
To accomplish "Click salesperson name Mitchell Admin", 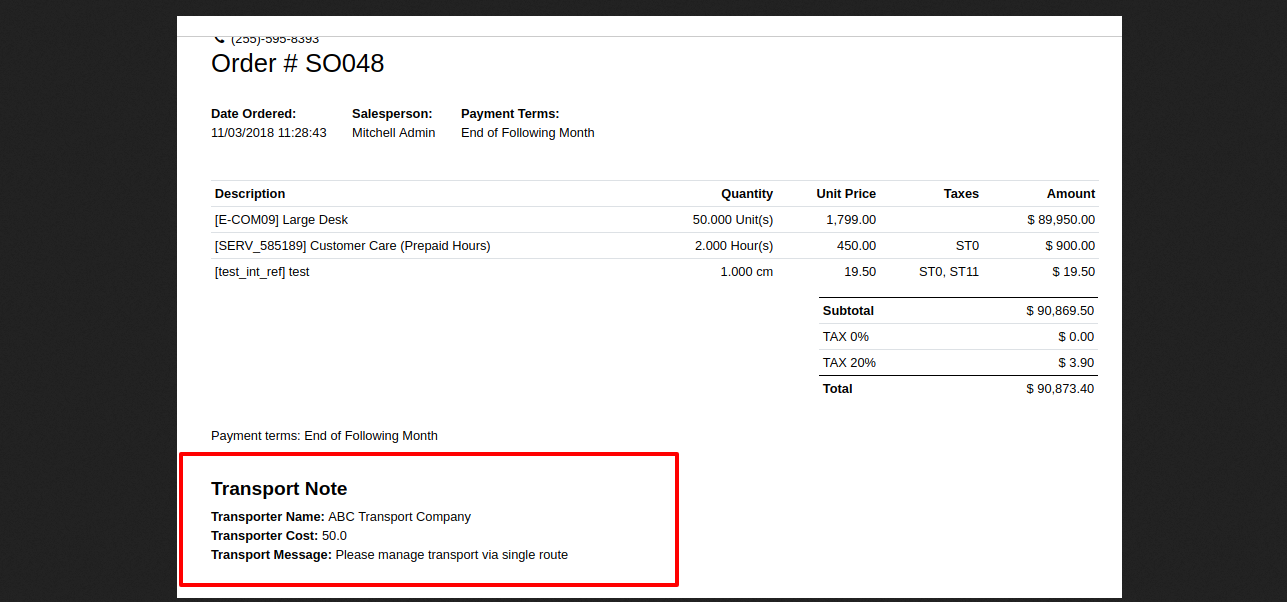I will coord(393,133).
